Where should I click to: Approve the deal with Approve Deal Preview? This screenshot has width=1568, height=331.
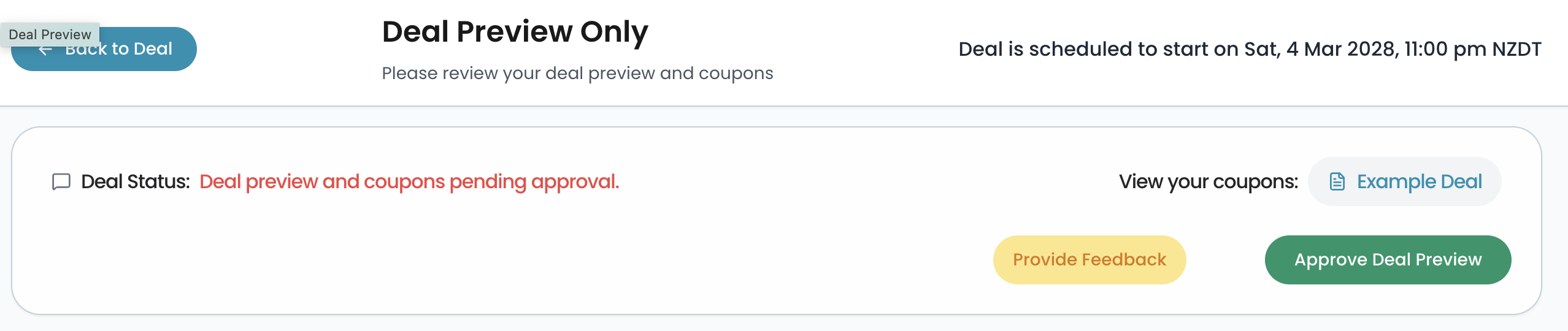[1388, 260]
